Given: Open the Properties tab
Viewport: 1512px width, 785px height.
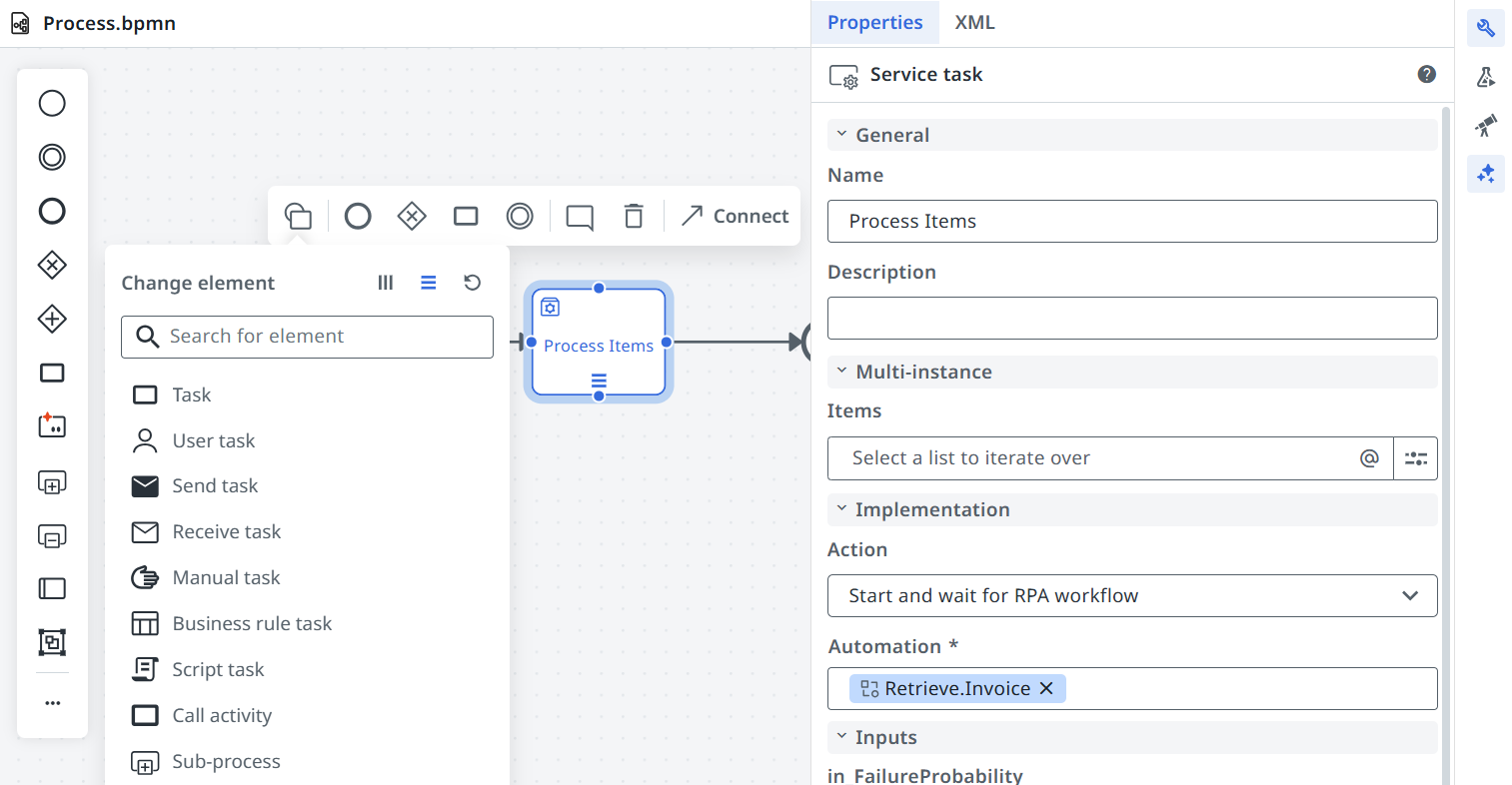Looking at the screenshot, I should [x=874, y=22].
